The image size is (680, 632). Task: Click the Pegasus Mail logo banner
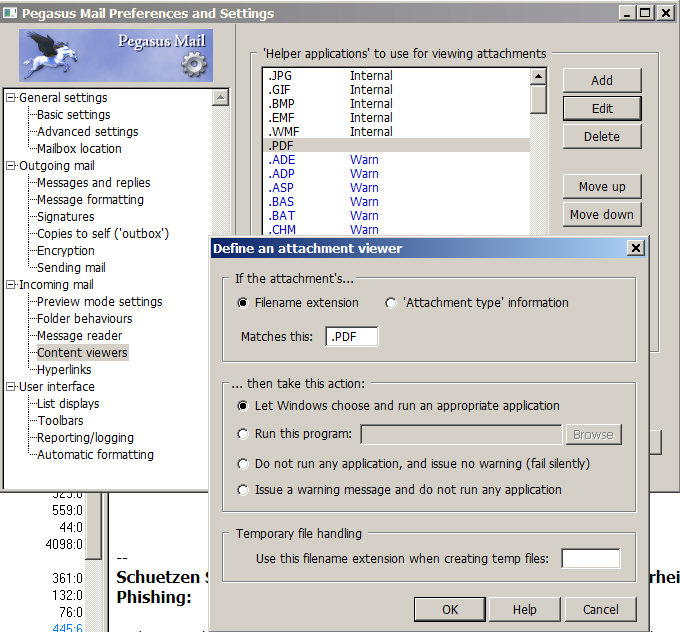click(116, 55)
